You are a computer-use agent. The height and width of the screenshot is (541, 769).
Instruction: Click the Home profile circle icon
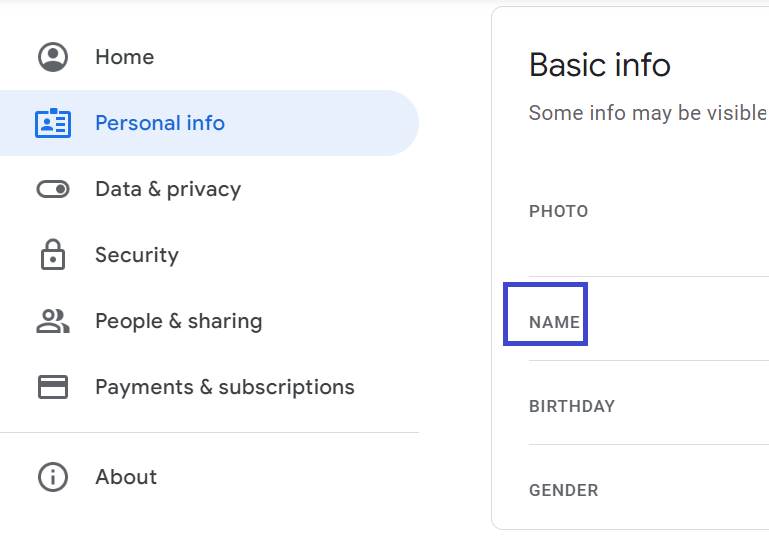coord(53,57)
